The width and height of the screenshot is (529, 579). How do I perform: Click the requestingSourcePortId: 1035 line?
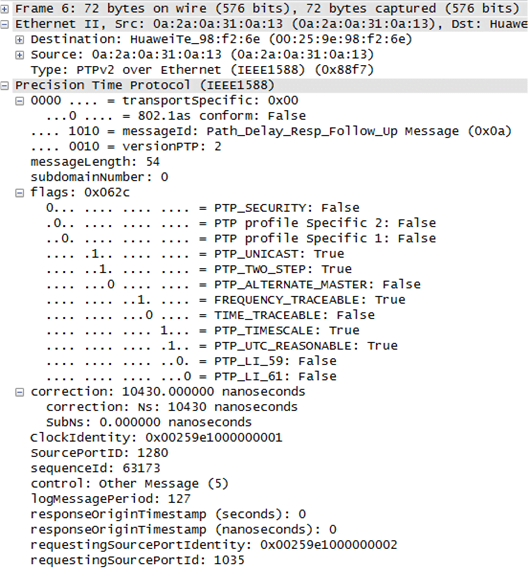(x=137, y=561)
